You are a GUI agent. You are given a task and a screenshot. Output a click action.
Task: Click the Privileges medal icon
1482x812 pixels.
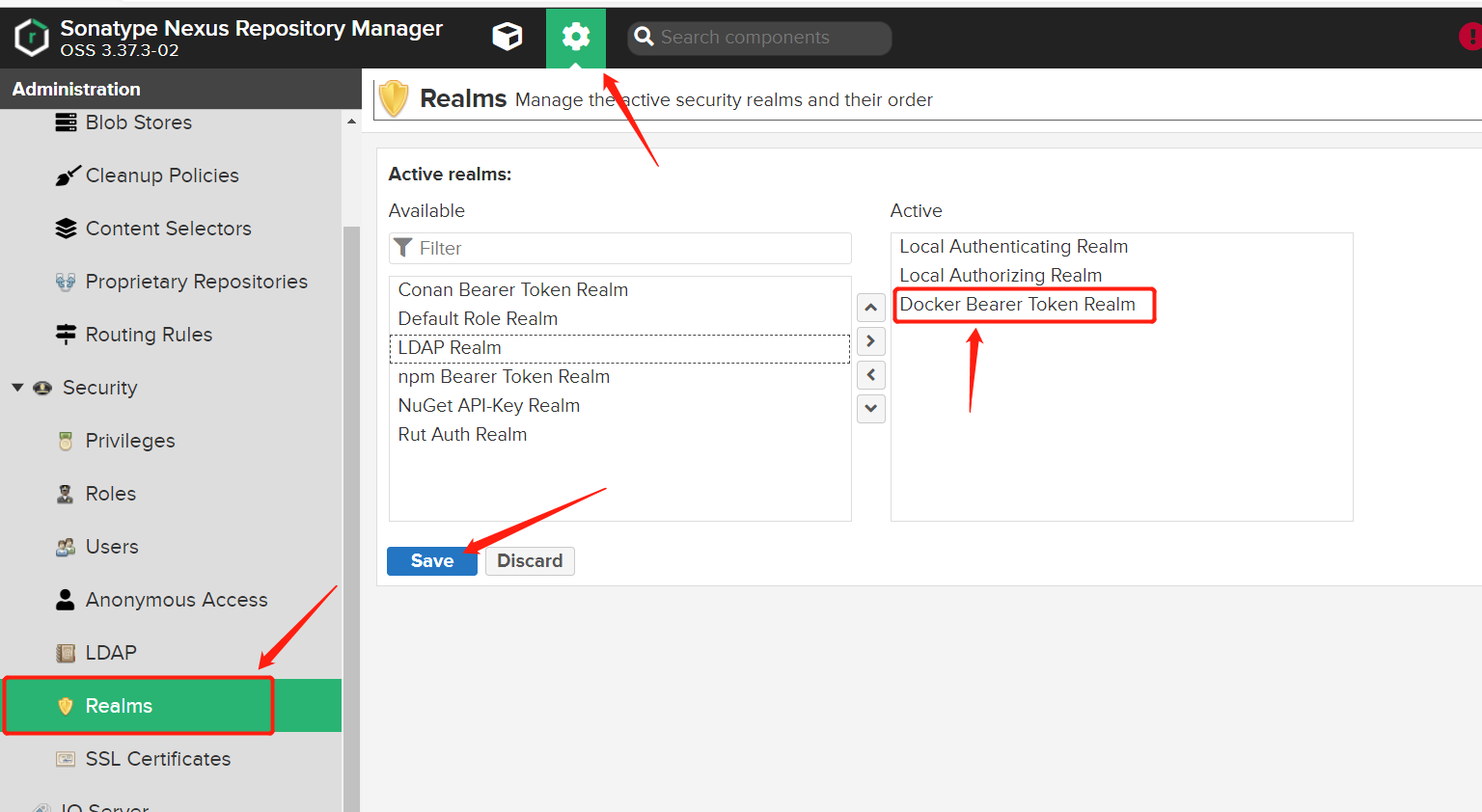pos(66,441)
